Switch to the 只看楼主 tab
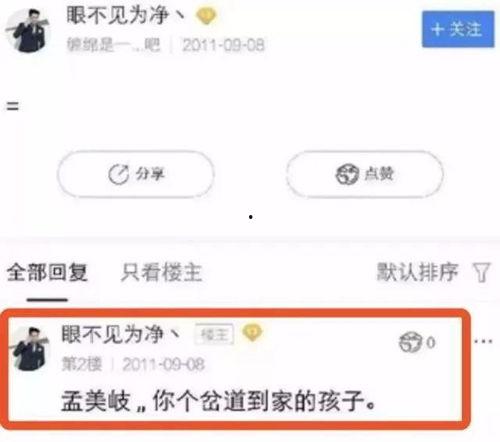This screenshot has width=500, height=442. click(162, 272)
